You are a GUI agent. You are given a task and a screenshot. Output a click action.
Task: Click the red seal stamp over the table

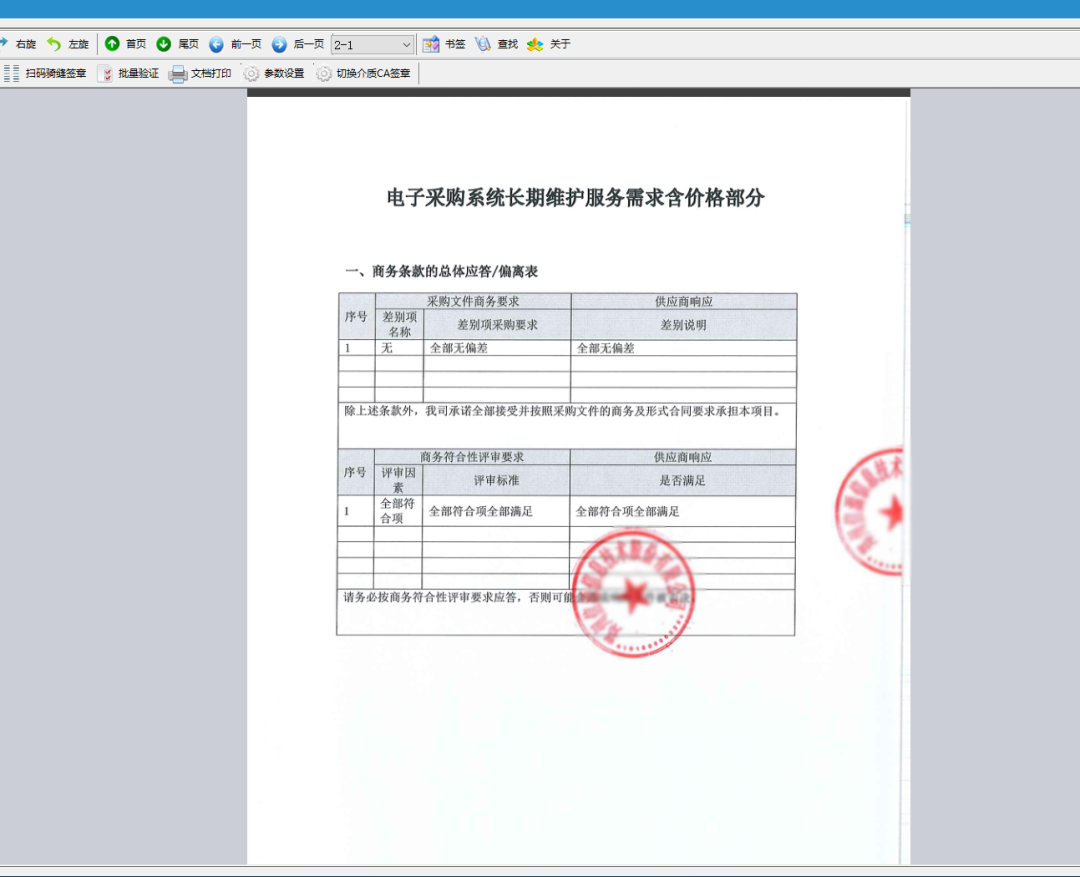coord(633,592)
